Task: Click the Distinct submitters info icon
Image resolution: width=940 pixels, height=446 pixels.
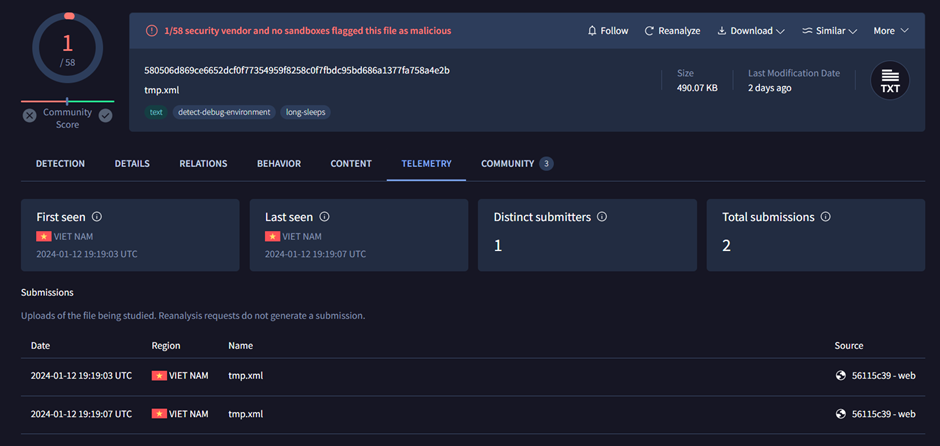Action: tap(602, 217)
